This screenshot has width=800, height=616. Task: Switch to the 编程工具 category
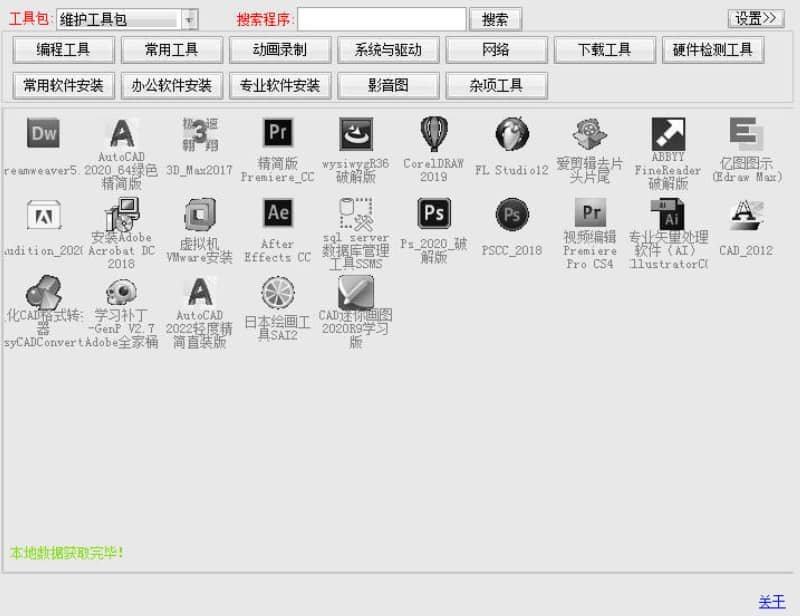coord(63,50)
